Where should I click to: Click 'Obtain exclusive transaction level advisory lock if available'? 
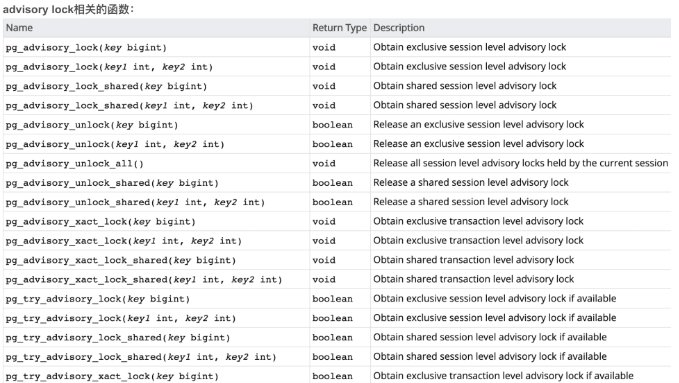[x=503, y=376]
